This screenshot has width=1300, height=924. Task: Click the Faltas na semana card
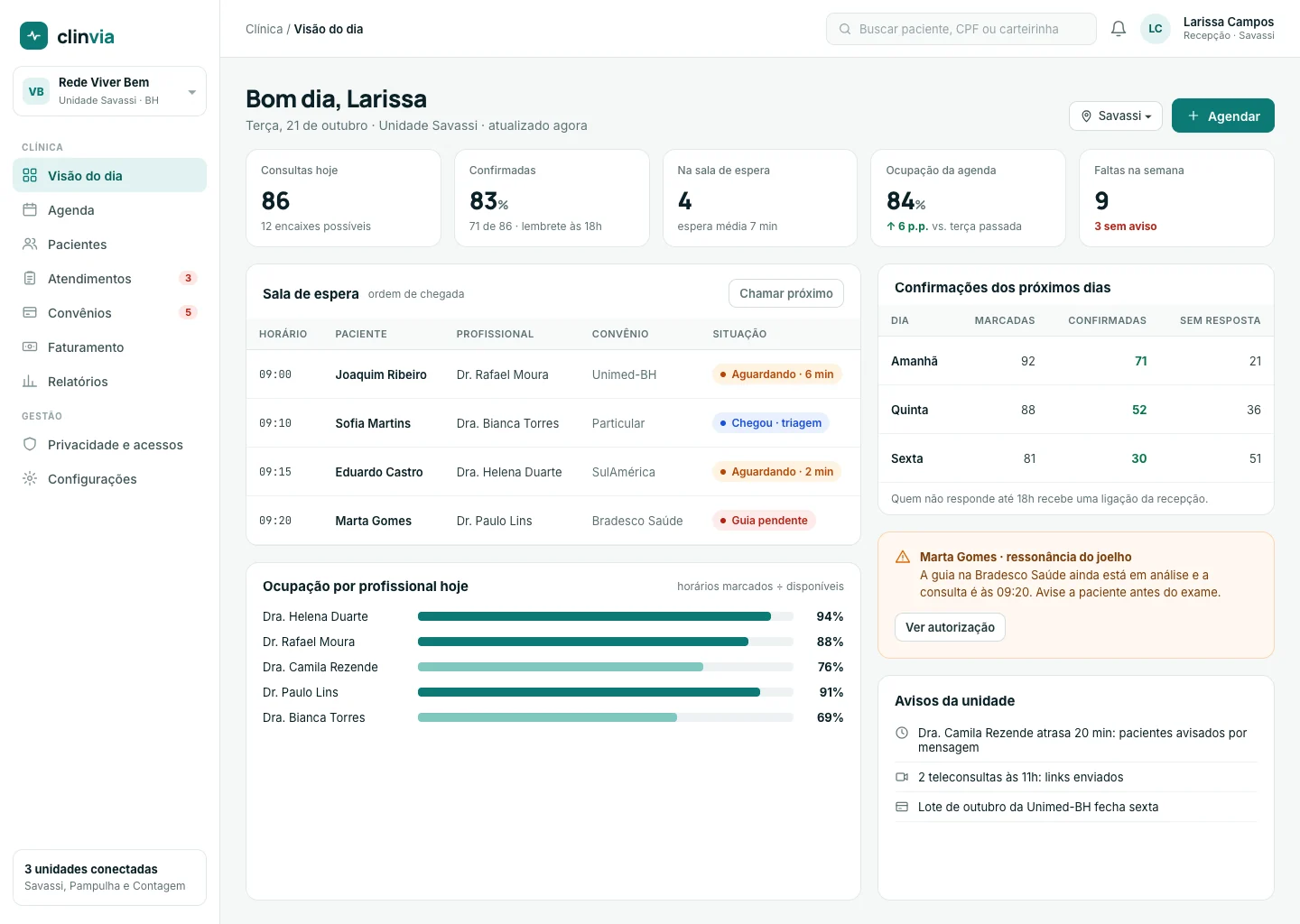[1176, 198]
